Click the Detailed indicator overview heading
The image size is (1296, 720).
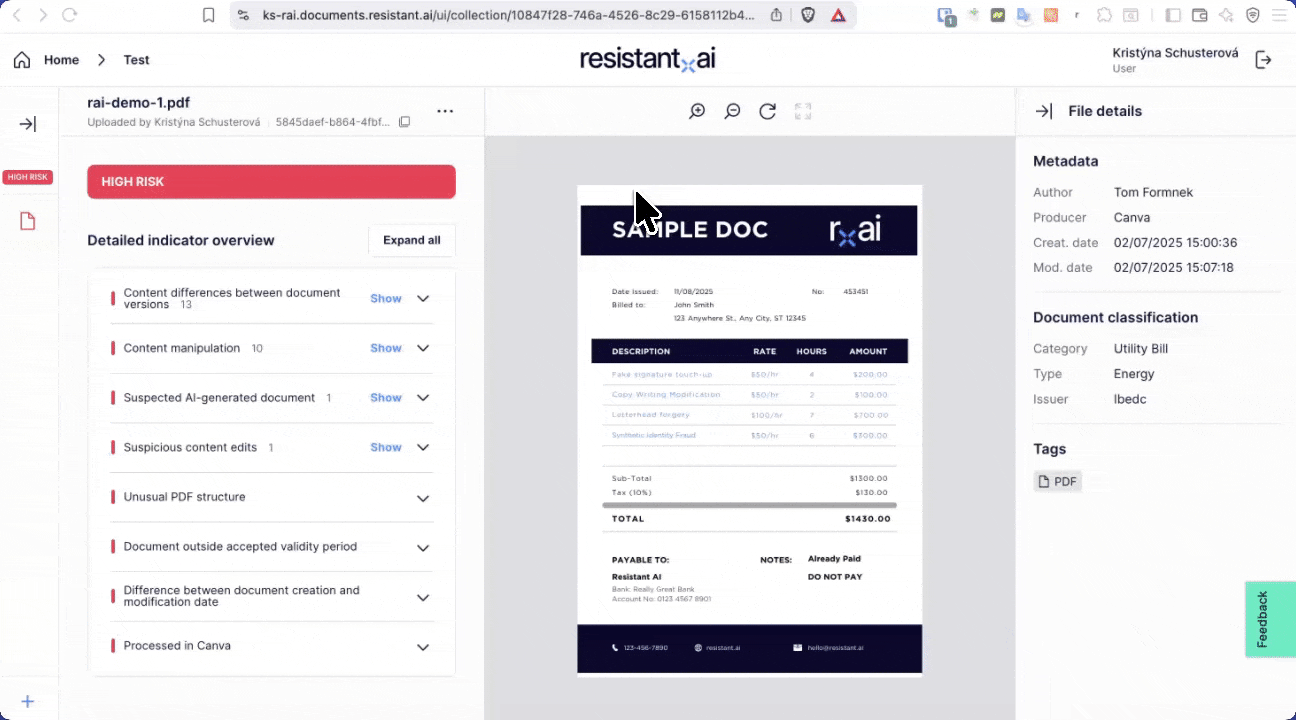coord(181,240)
